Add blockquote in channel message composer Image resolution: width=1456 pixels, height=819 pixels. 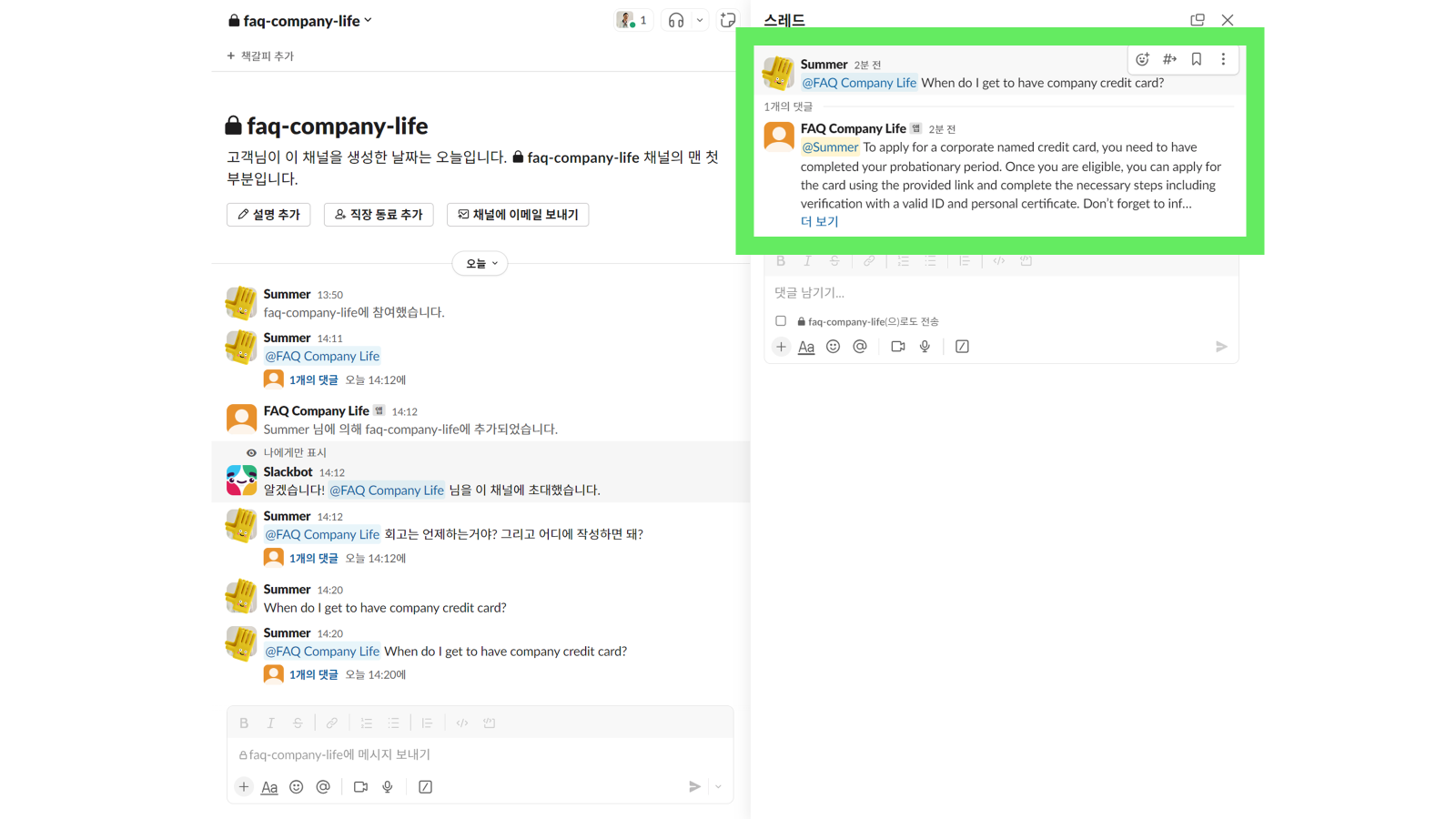click(x=427, y=723)
